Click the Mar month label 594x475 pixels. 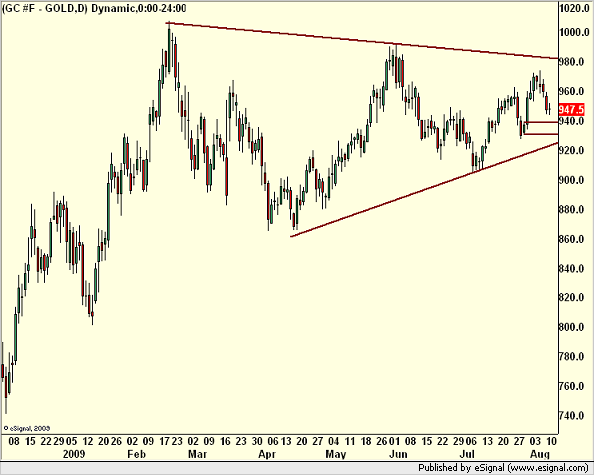click(x=198, y=454)
